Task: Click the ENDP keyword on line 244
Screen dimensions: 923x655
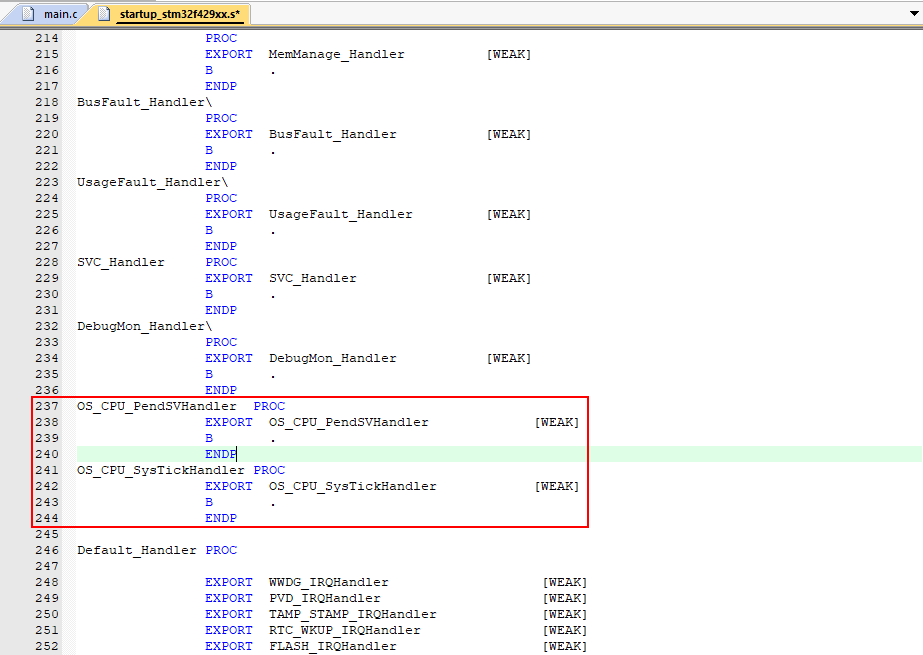Action: tap(221, 518)
